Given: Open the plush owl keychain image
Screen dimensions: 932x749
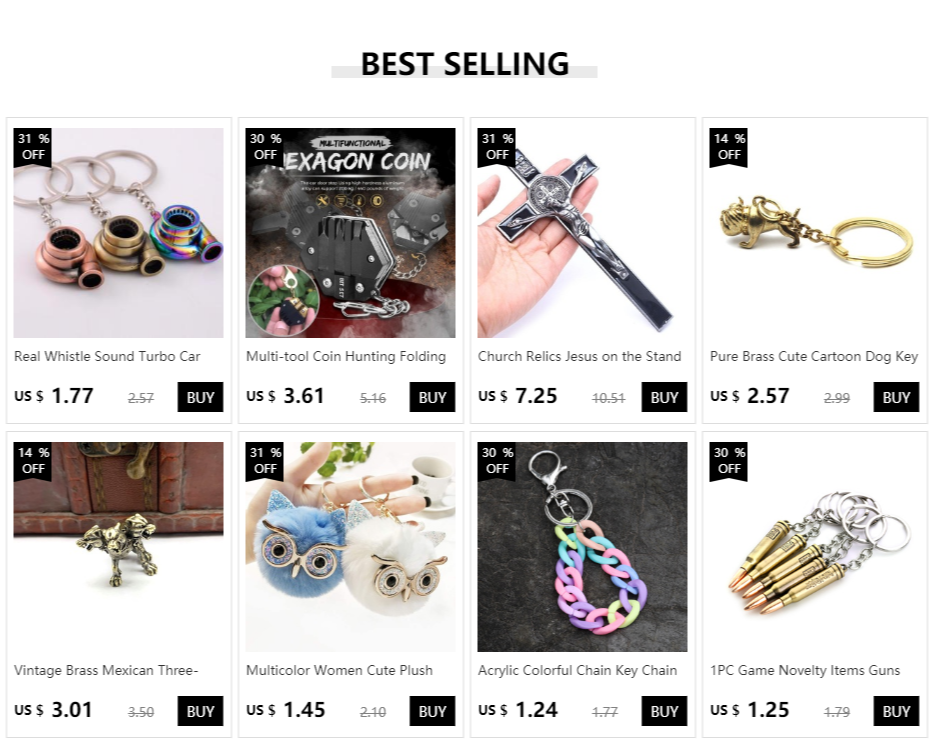Looking at the screenshot, I should point(350,547).
